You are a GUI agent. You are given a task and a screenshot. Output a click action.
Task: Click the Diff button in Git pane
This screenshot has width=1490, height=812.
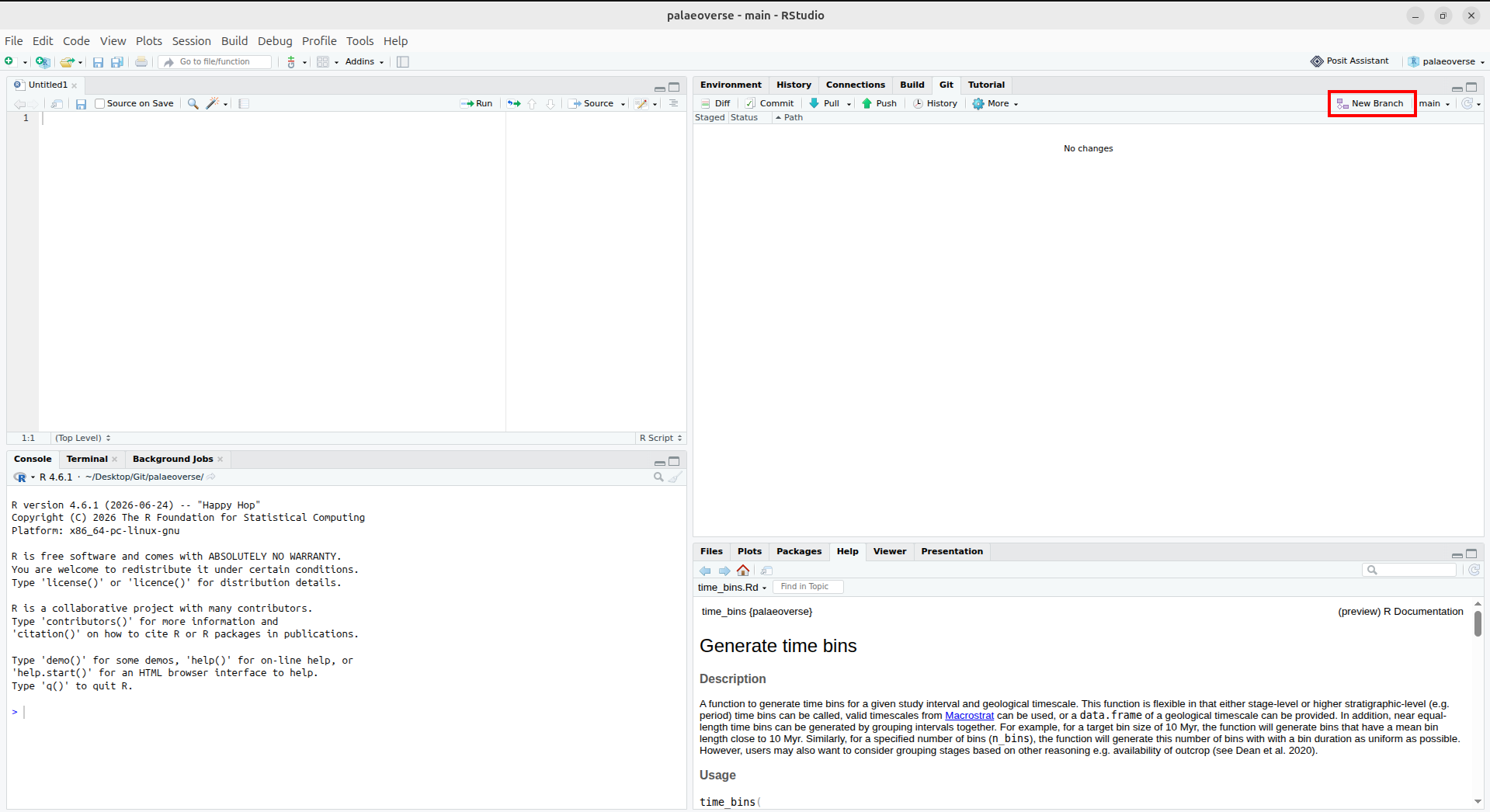[x=716, y=104]
